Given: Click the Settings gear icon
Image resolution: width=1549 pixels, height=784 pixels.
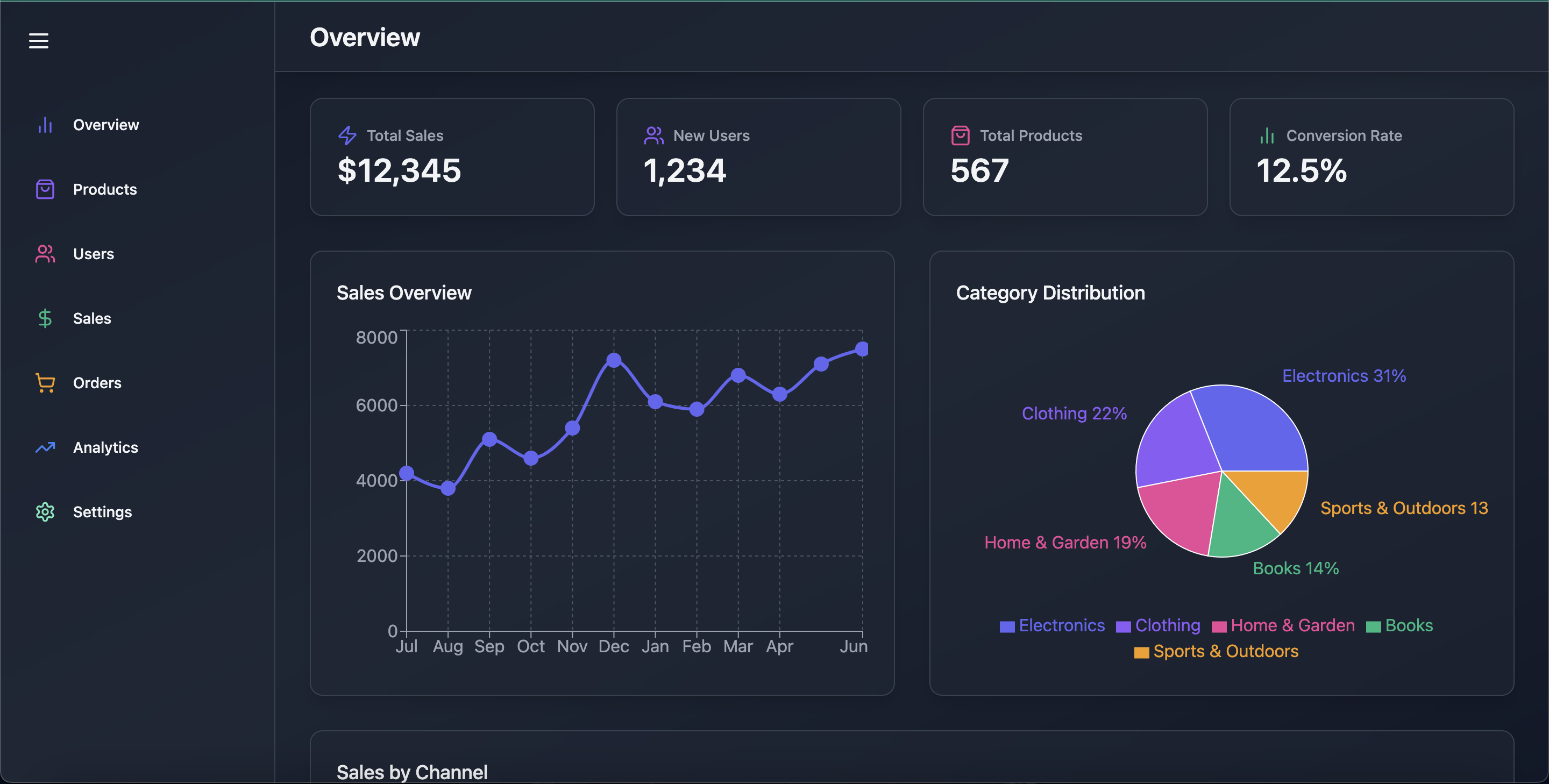Looking at the screenshot, I should tap(45, 512).
